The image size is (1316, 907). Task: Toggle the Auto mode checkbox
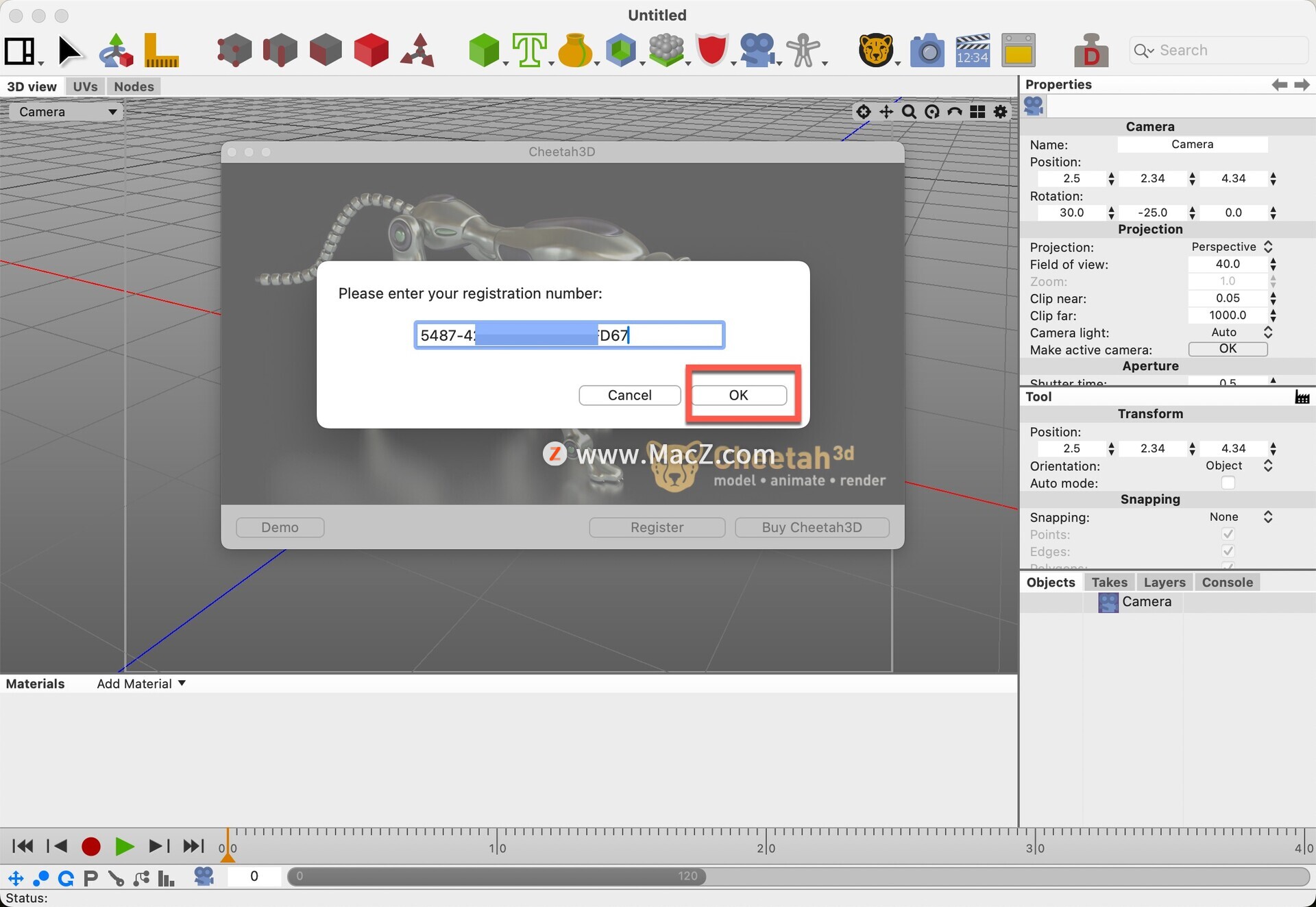pos(1228,483)
